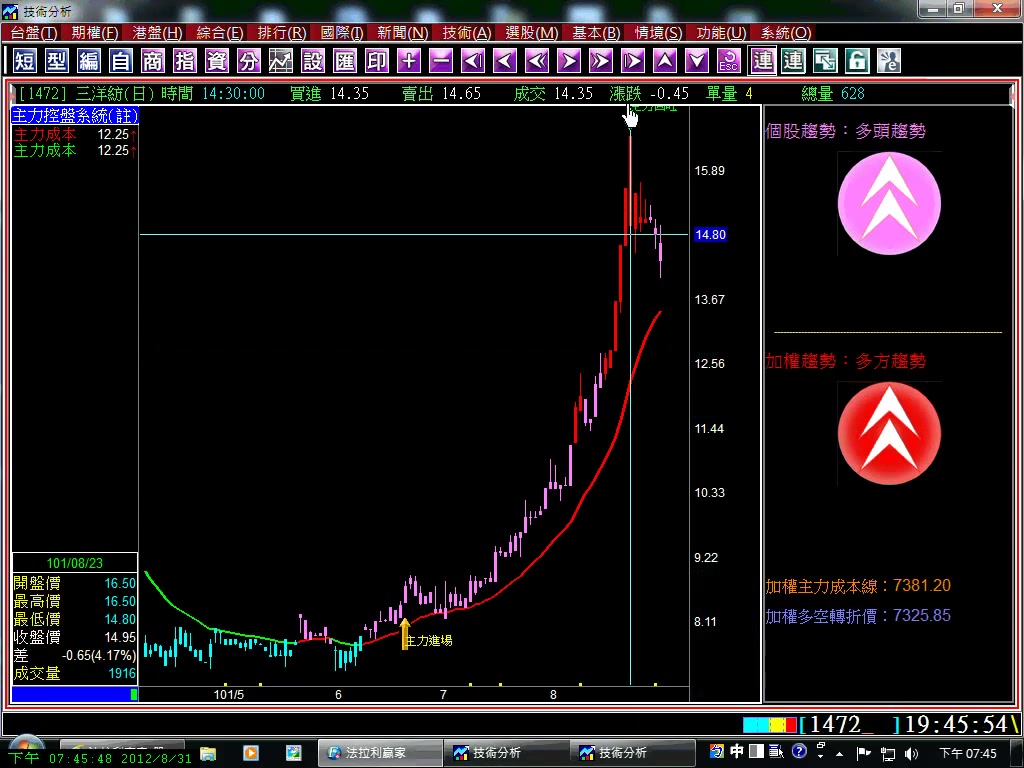This screenshot has width=1024, height=768.
Task: Click the volume speaker tray icon
Action: click(x=912, y=754)
